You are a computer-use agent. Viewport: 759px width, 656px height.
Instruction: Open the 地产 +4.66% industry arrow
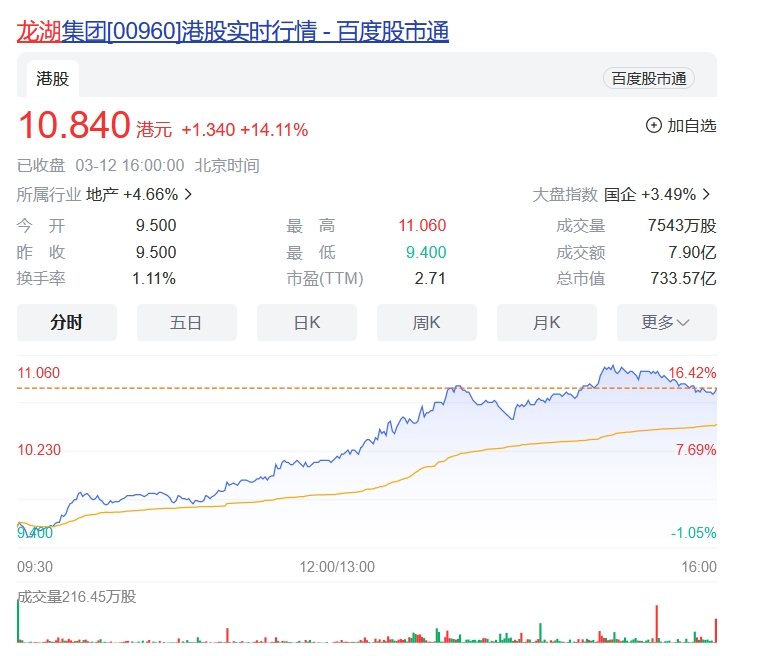189,195
